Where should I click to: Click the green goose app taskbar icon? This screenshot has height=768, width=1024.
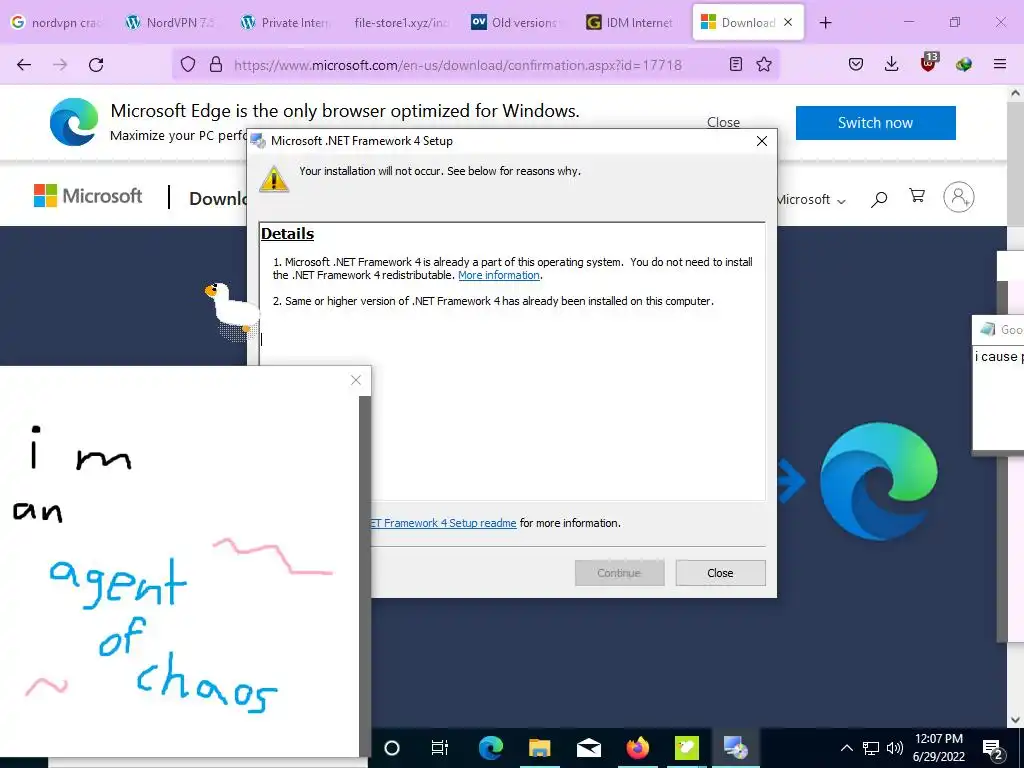(686, 748)
